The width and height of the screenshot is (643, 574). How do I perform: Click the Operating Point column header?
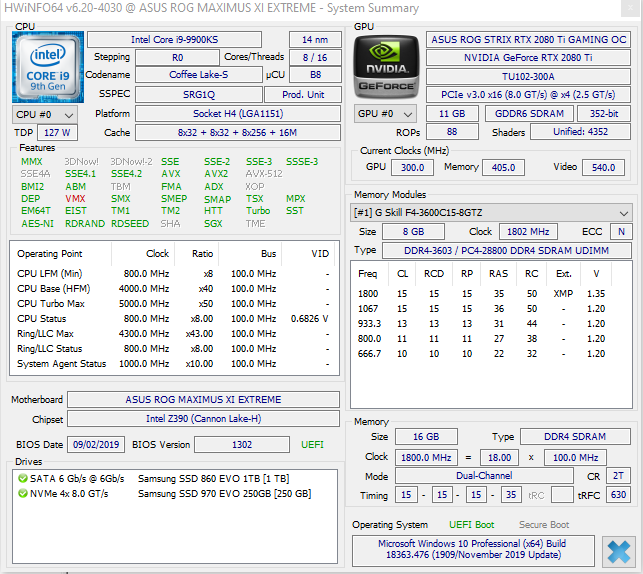[x=62, y=254]
